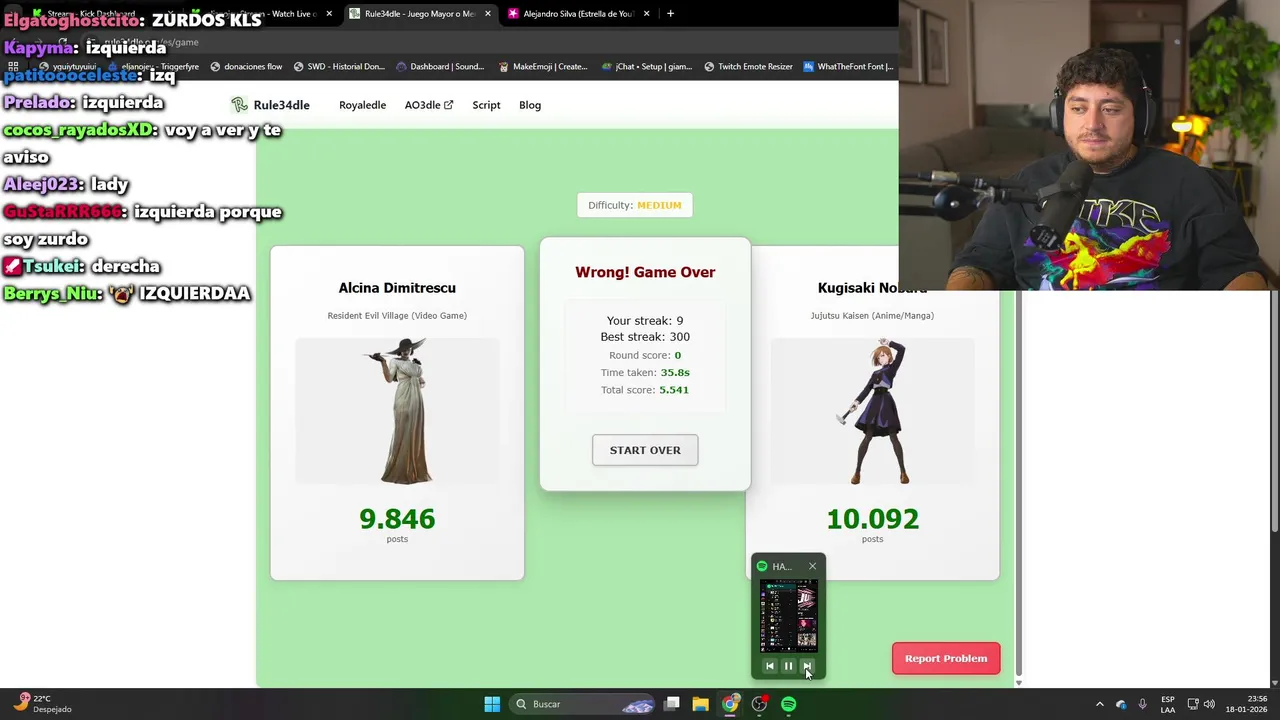Open the Spotify window thumbnail preview
1280x720 pixels.
[789, 617]
